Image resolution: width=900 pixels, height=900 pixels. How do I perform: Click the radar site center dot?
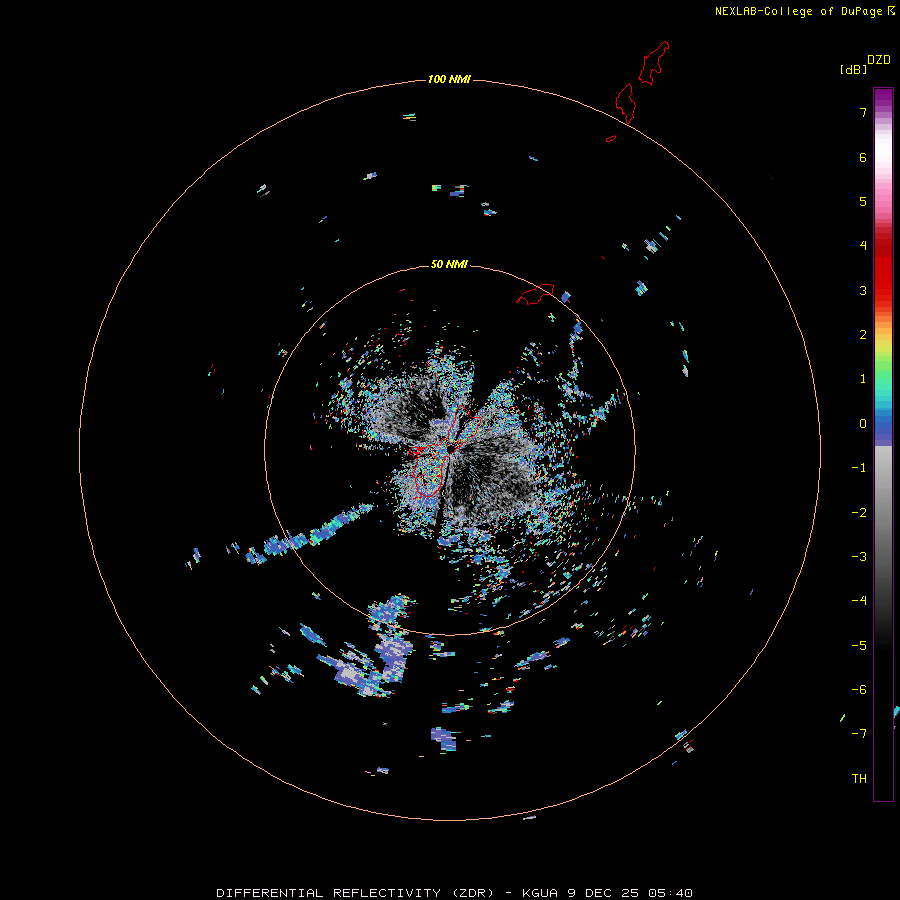click(x=451, y=448)
